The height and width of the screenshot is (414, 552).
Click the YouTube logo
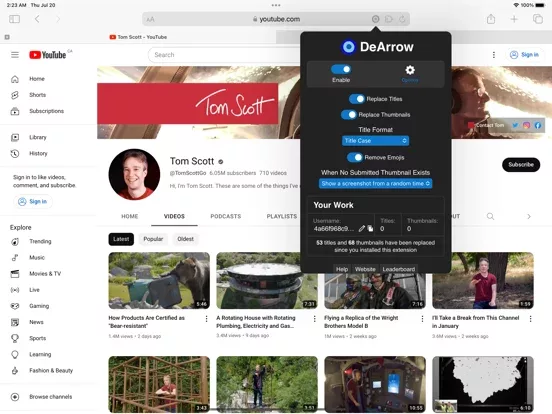[48, 55]
